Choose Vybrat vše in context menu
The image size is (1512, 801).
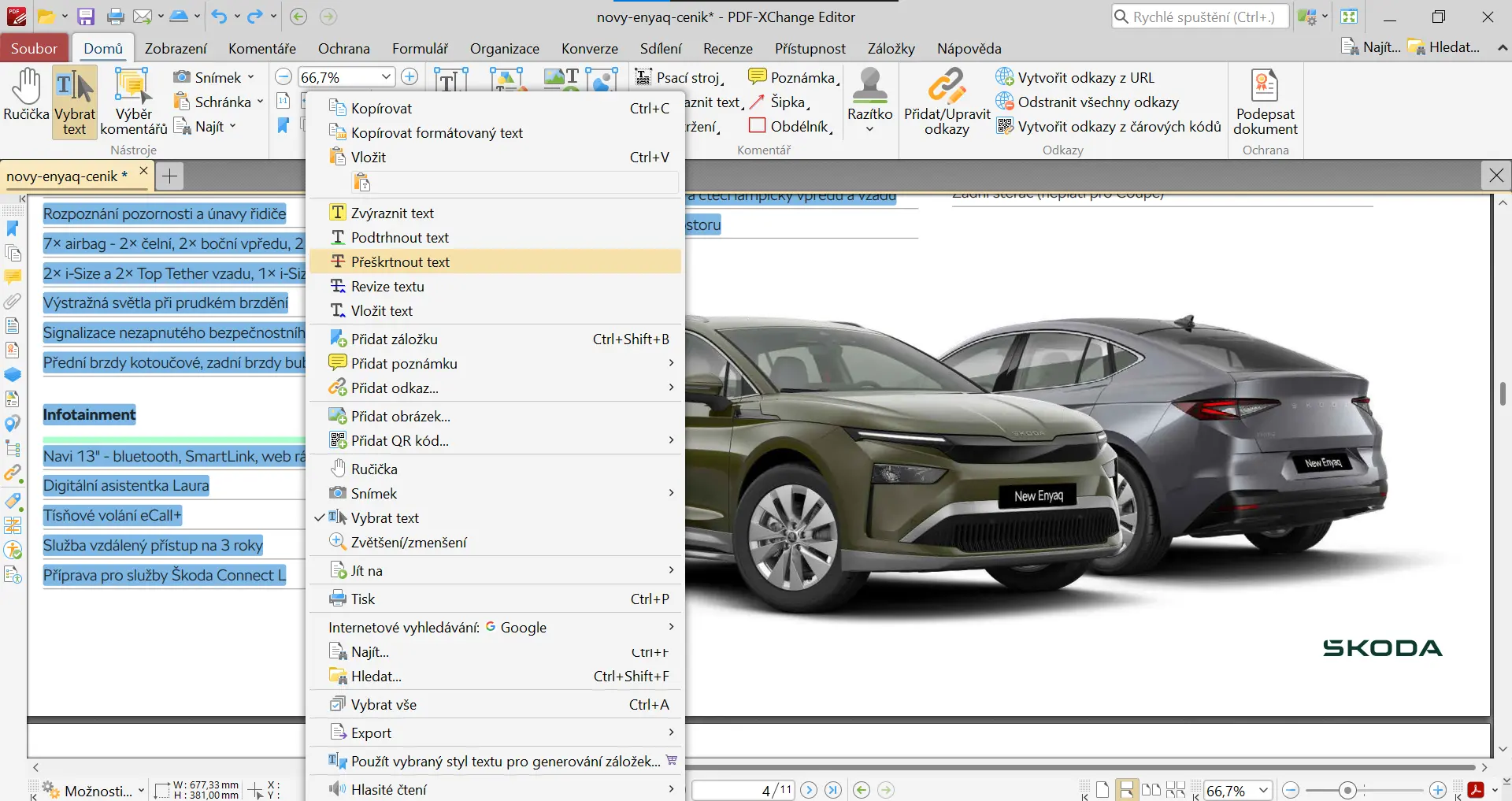click(x=495, y=704)
